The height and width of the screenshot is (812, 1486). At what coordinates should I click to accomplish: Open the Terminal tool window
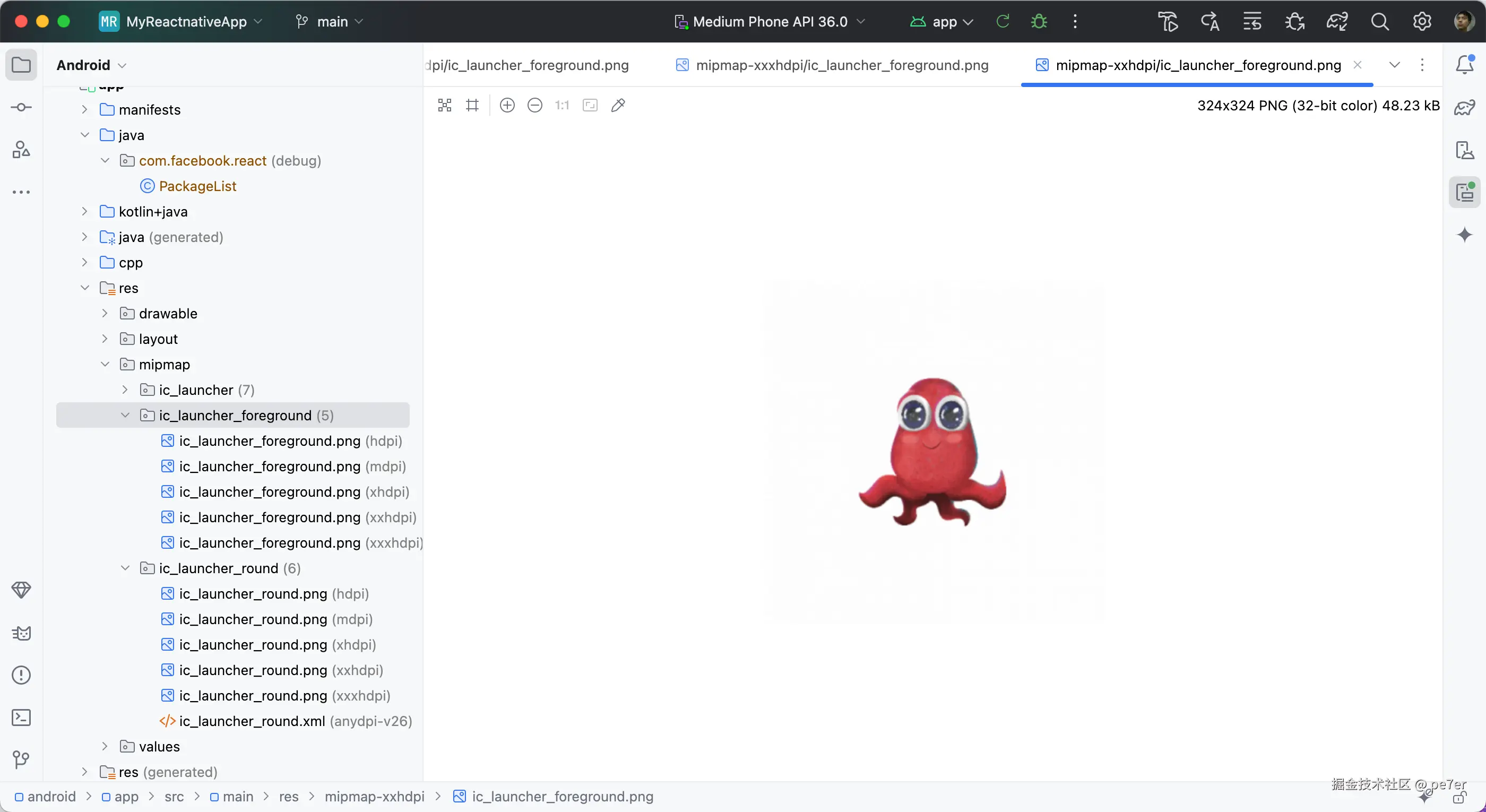21,718
